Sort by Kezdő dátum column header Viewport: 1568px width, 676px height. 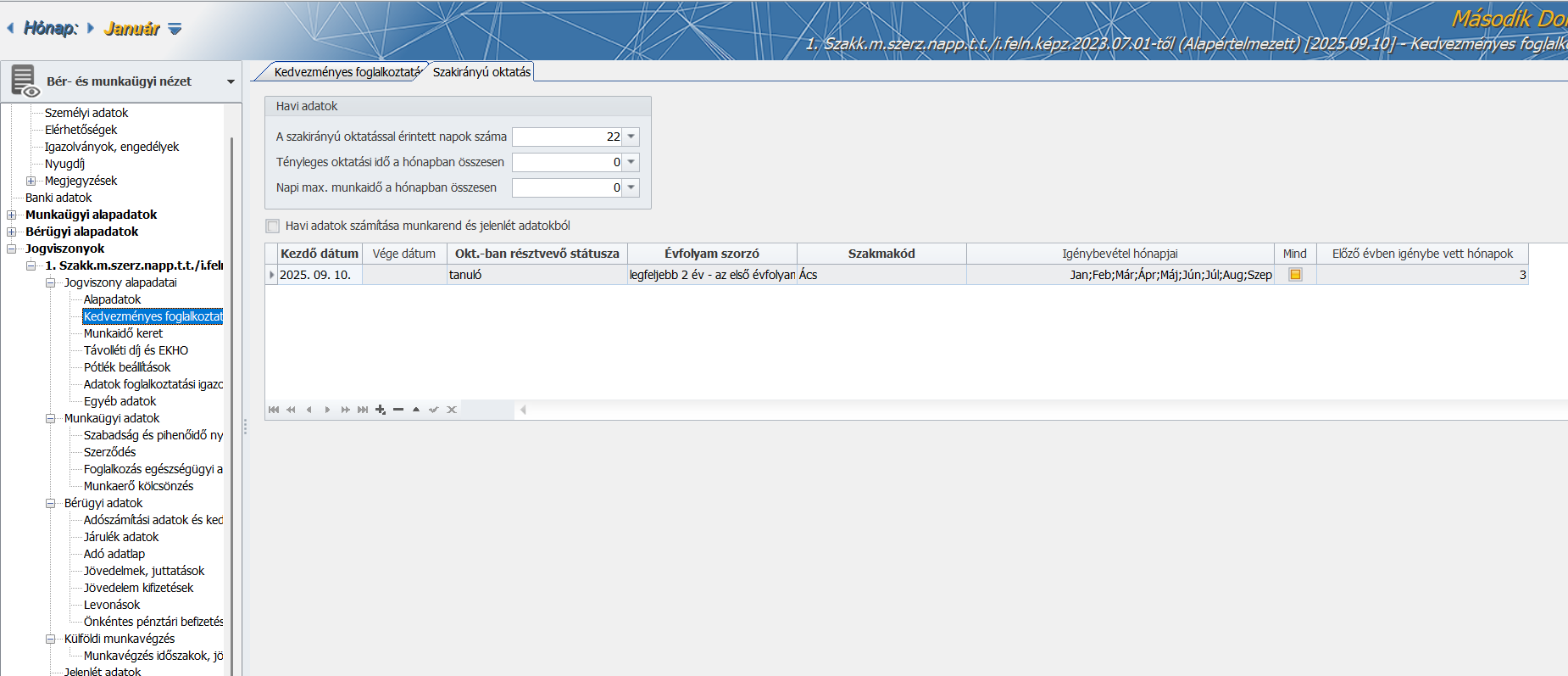click(320, 254)
